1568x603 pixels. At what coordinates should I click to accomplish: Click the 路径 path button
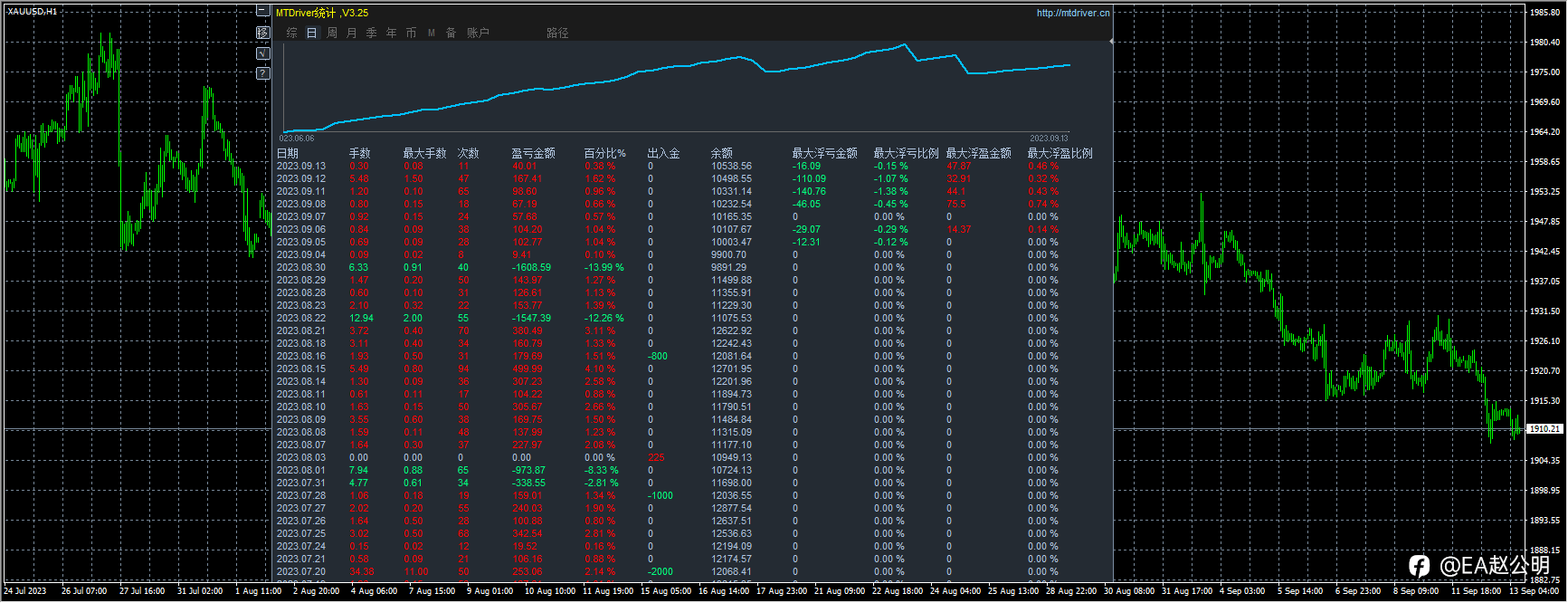coord(557,33)
